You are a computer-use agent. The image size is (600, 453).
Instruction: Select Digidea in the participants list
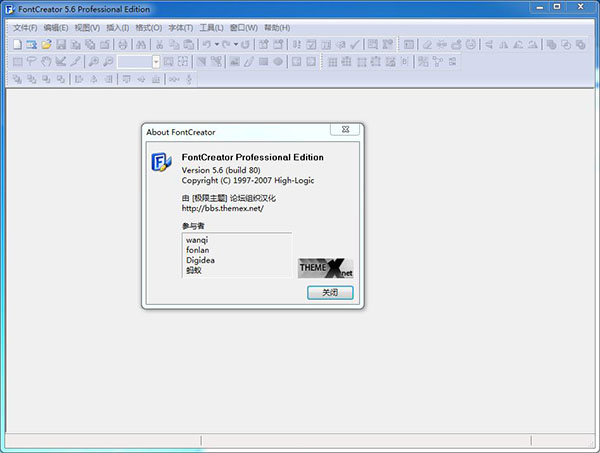pos(200,260)
